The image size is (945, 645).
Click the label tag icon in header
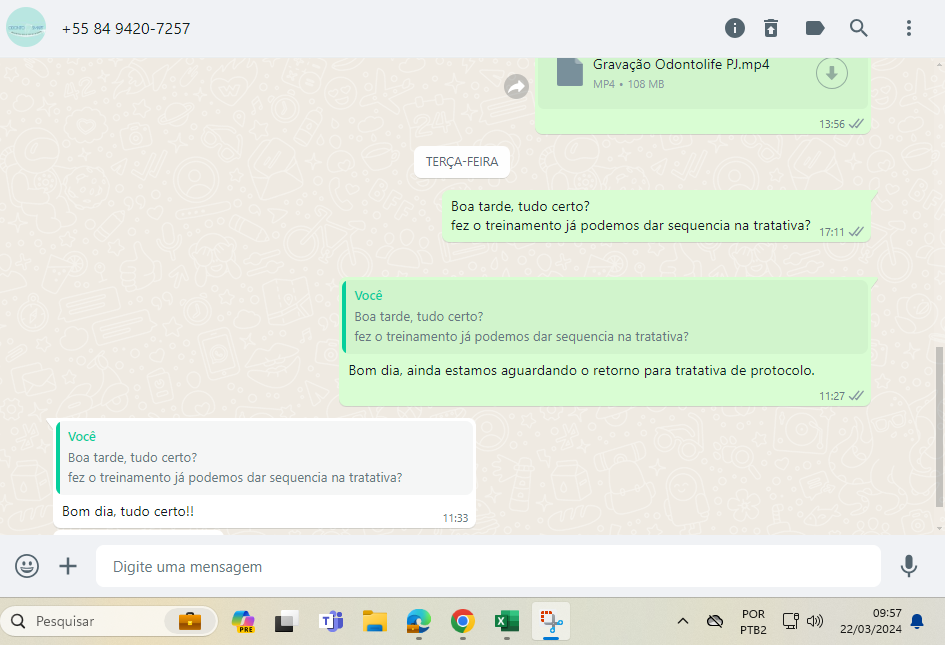(815, 28)
